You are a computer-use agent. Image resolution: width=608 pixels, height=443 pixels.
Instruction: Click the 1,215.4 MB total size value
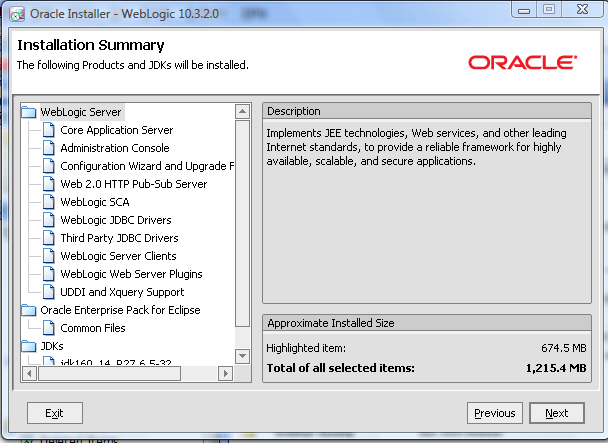coord(556,368)
